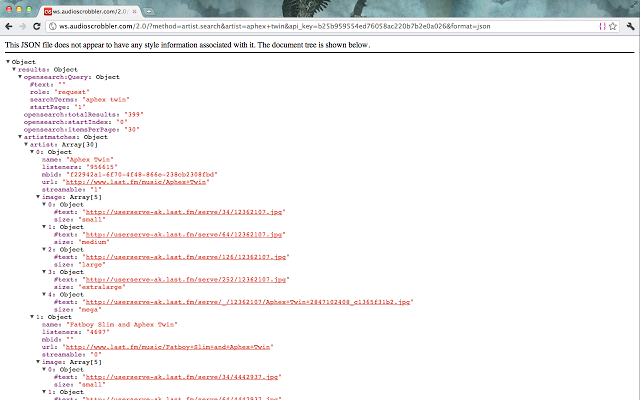
Task: Collapse image Array[5] under Aphex Twin
Action: [x=38, y=197]
